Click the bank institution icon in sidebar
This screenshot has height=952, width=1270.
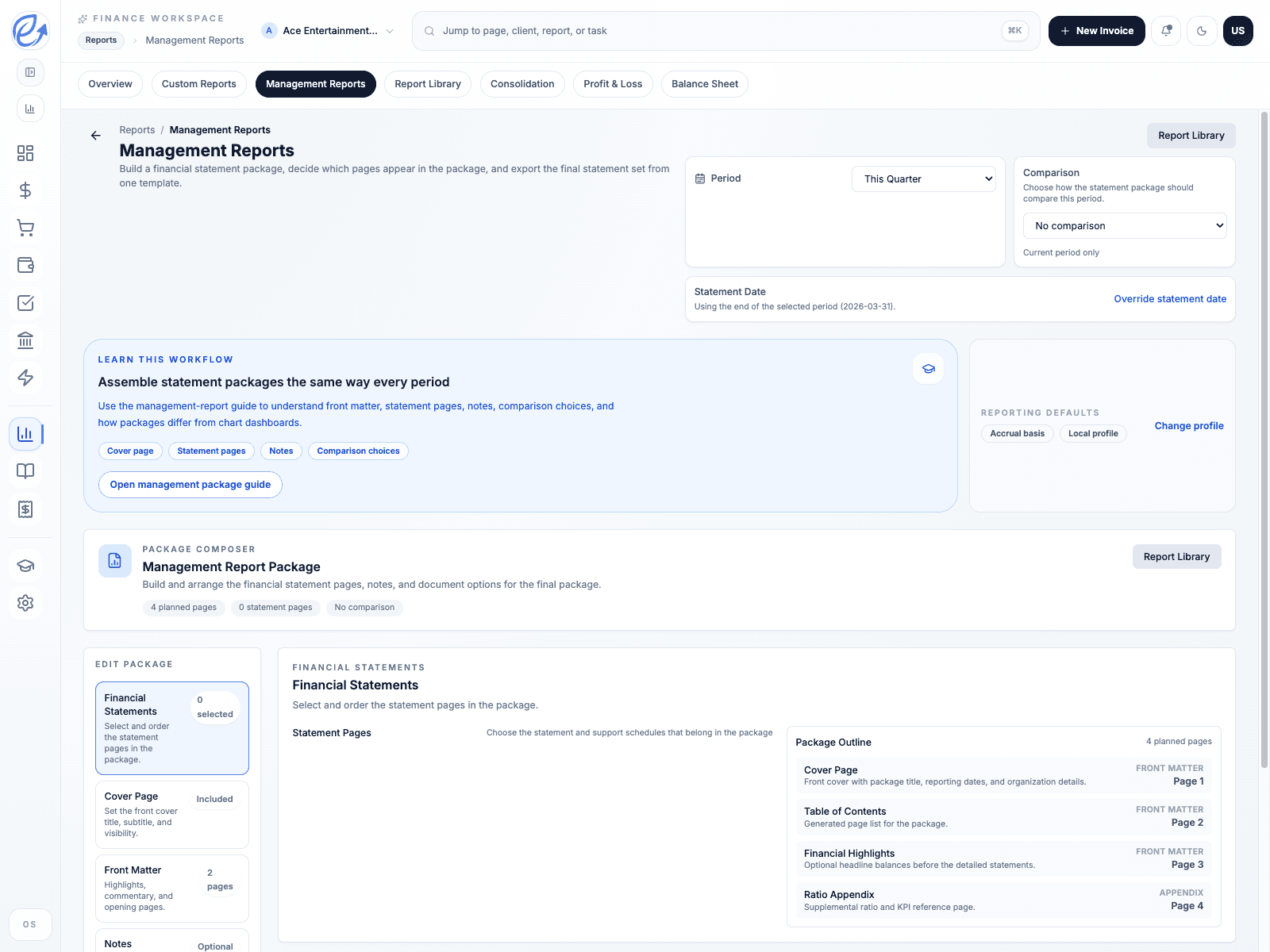[25, 340]
